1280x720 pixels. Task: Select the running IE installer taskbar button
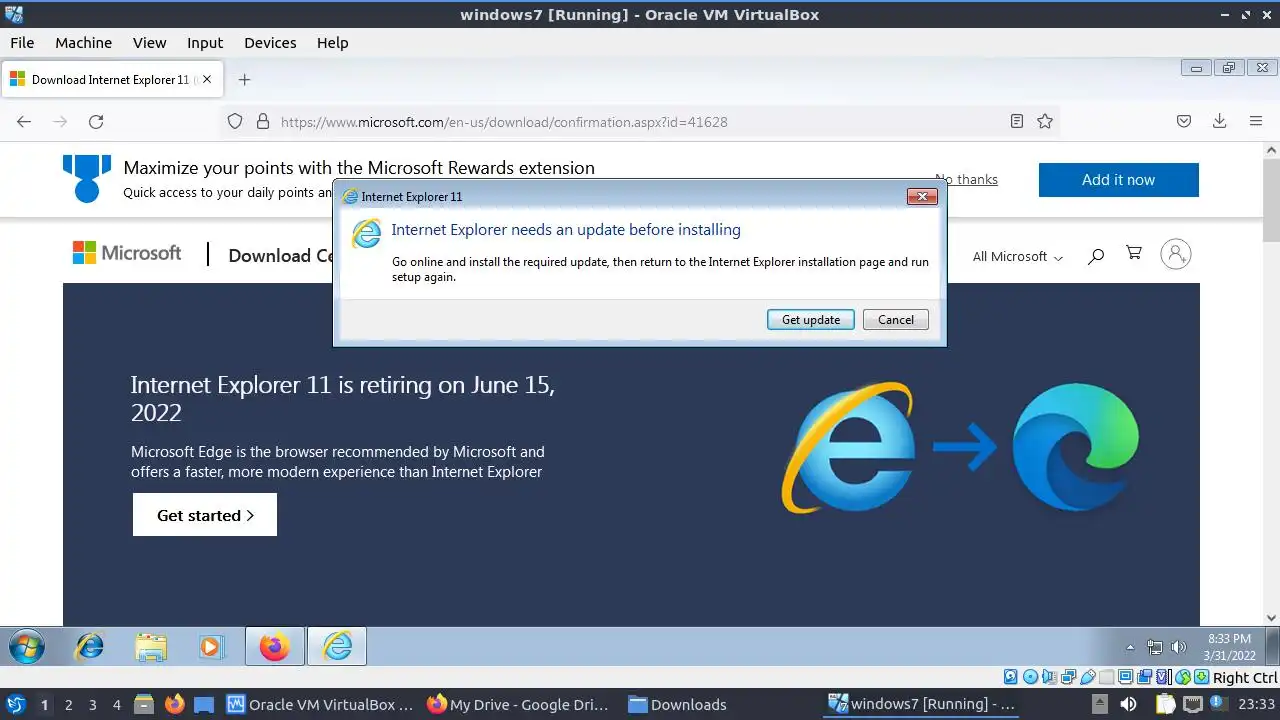click(337, 647)
